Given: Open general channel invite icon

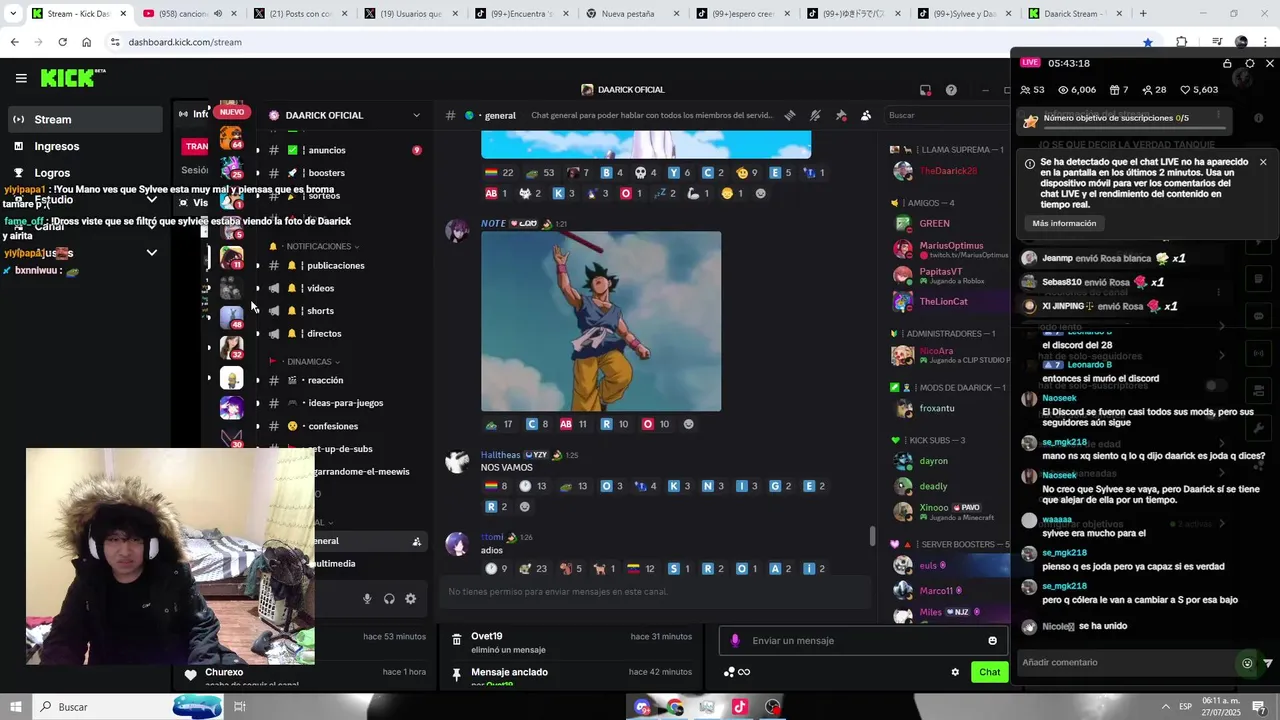Looking at the screenshot, I should (417, 542).
